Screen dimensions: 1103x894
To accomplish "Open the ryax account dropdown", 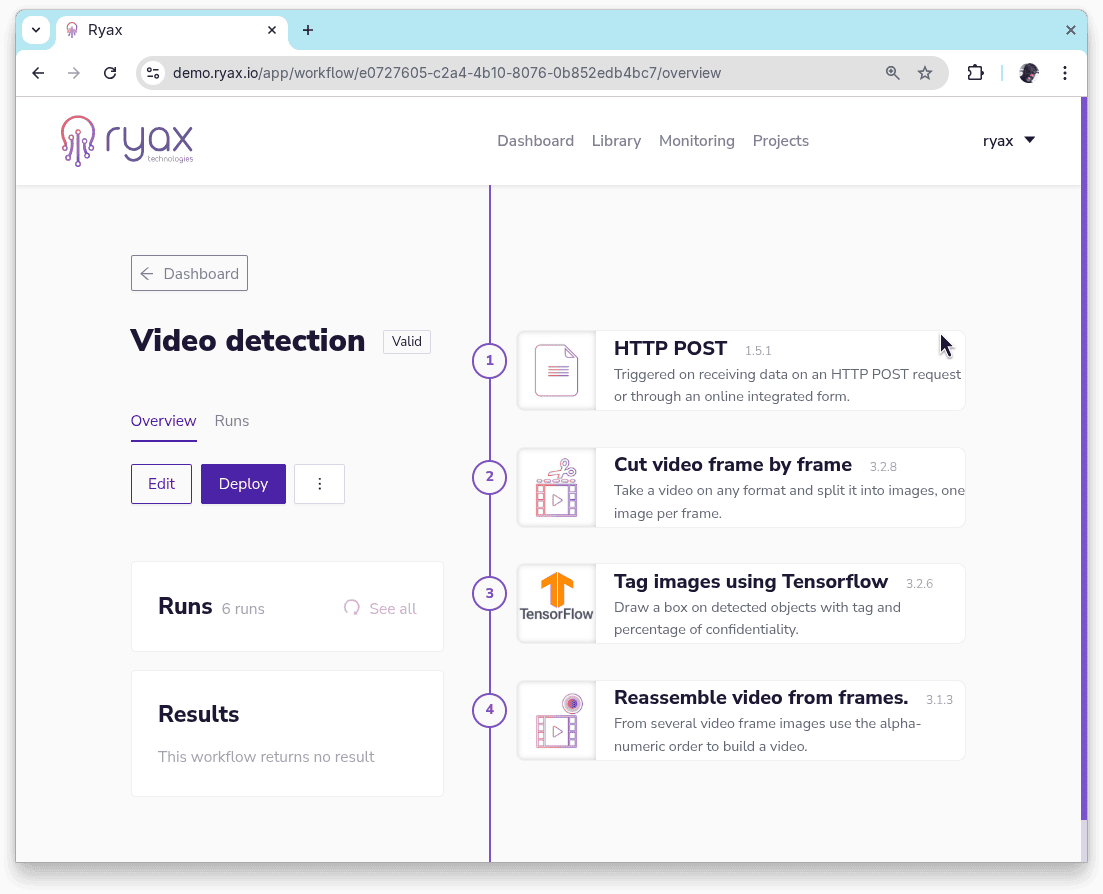I will [x=1008, y=140].
